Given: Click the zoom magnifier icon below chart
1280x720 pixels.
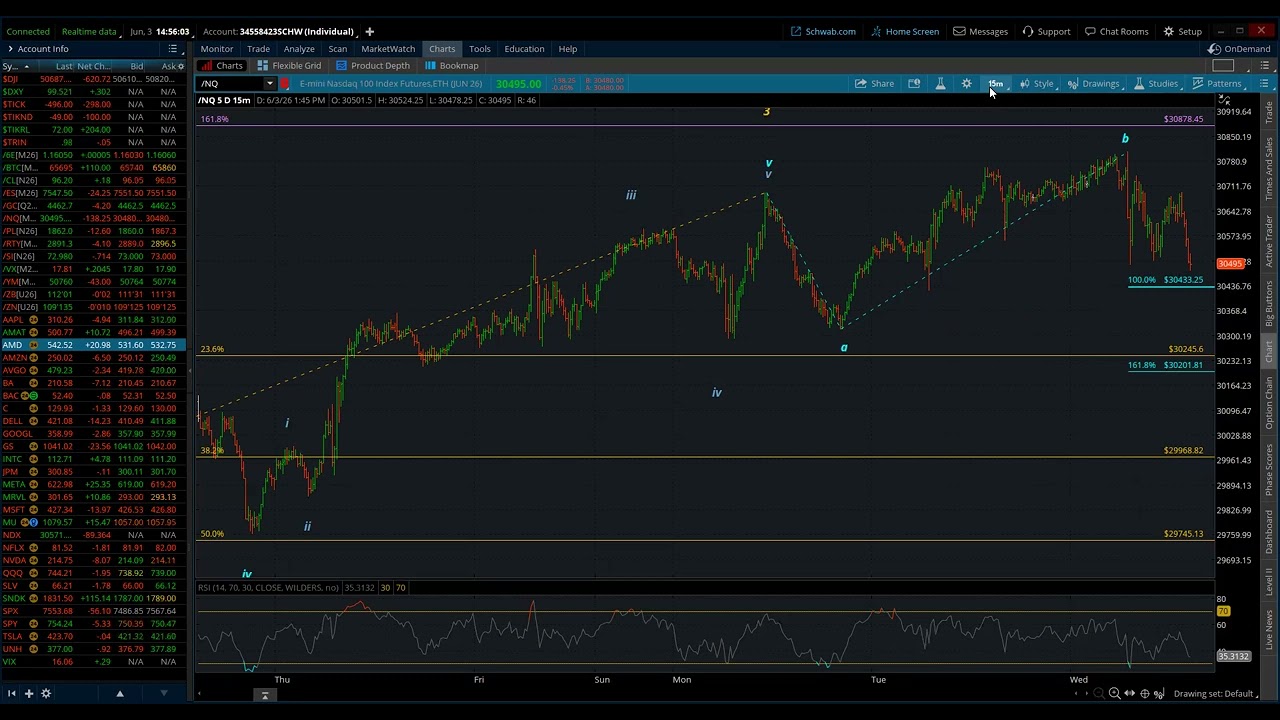Looking at the screenshot, I should click(1114, 693).
